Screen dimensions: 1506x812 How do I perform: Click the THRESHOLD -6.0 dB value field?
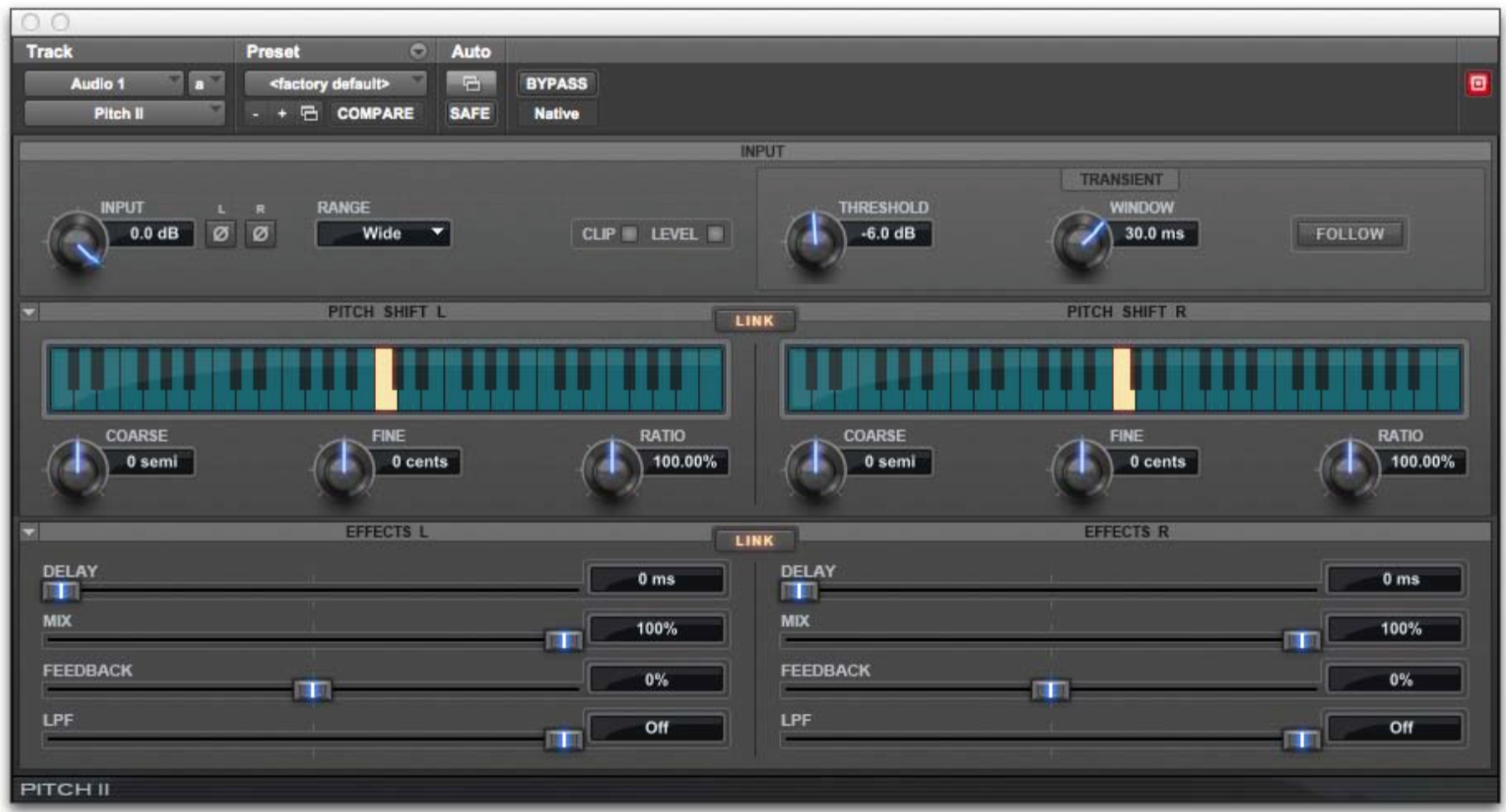(x=888, y=234)
